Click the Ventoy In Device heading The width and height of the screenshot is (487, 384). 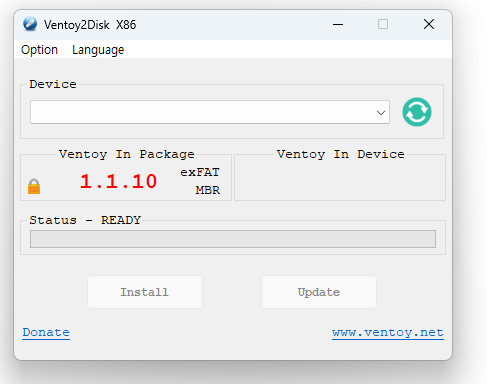tap(340, 154)
